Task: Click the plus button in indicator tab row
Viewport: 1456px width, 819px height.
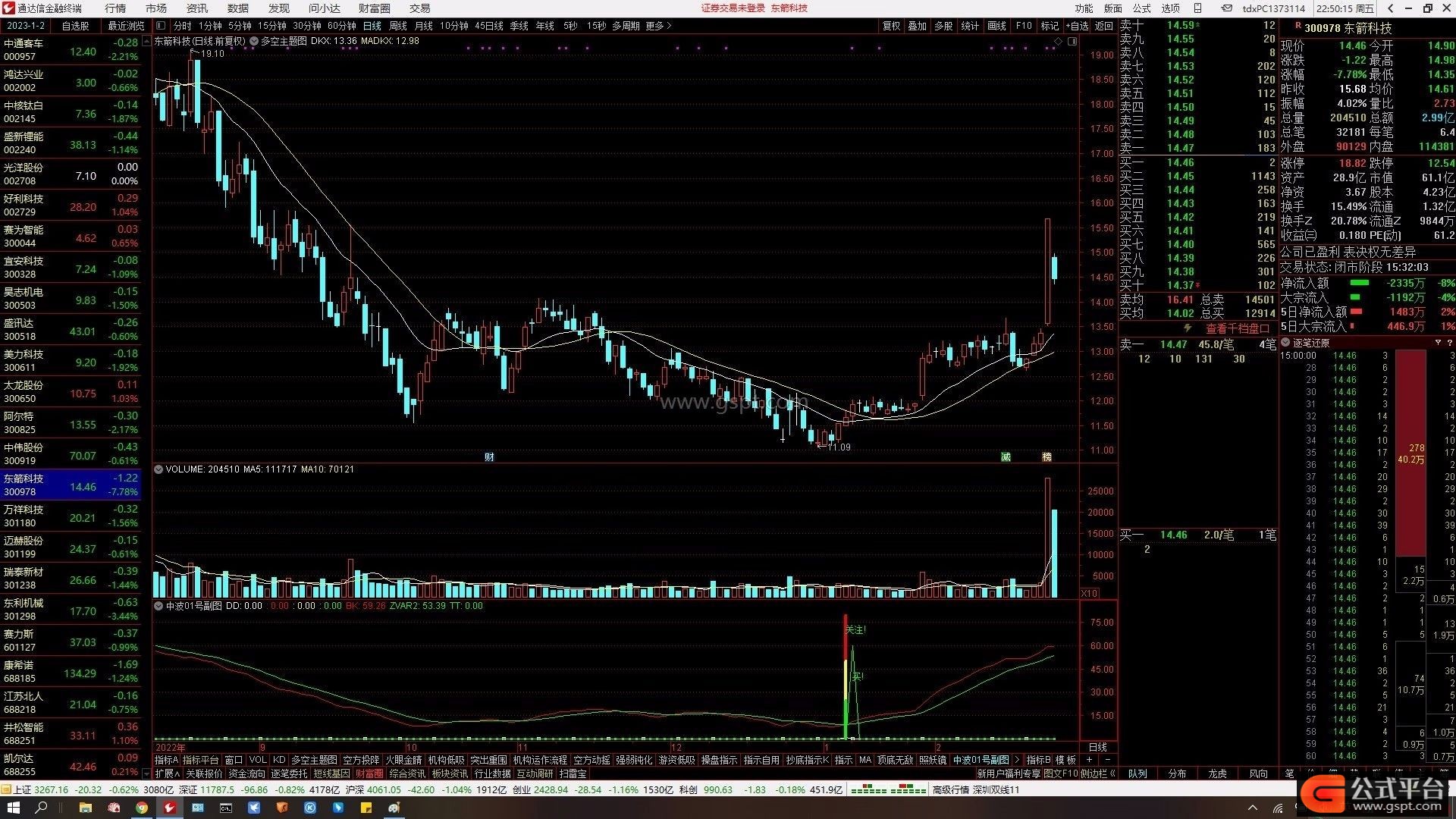Action: coord(1090,760)
